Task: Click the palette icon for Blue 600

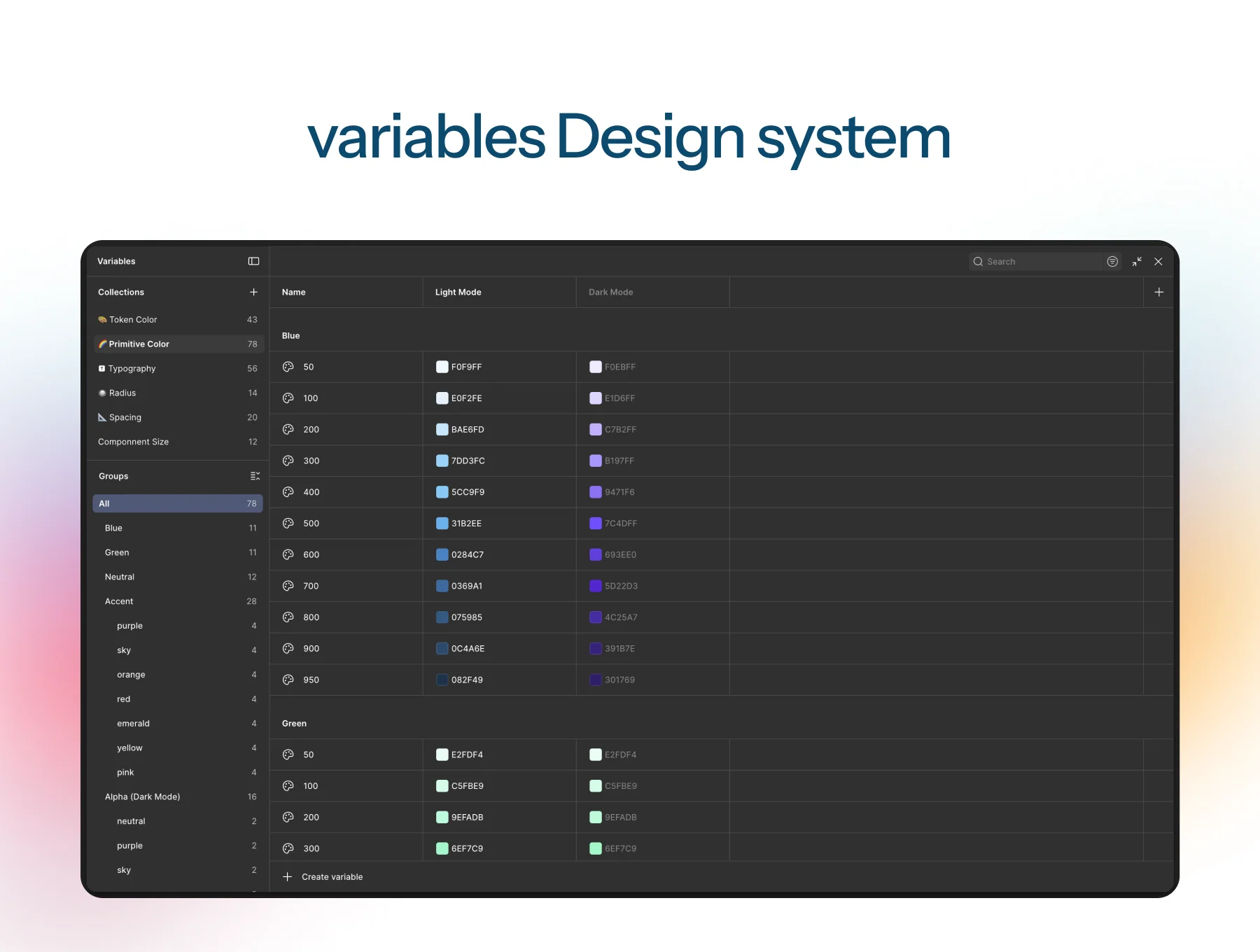Action: (x=288, y=554)
